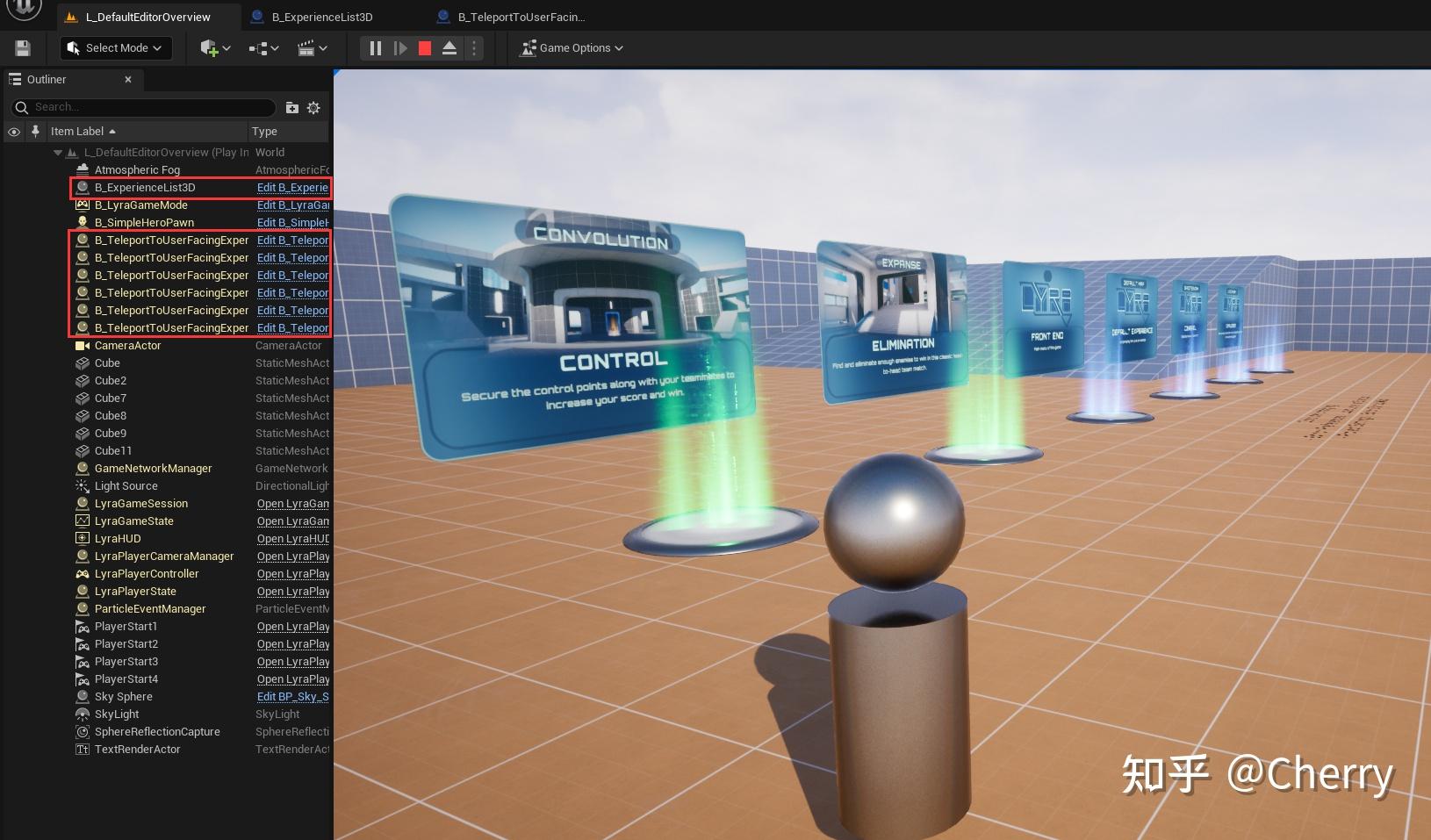Stop the play session with the red square
Image resolution: width=1431 pixels, height=840 pixels.
pyautogui.click(x=425, y=48)
